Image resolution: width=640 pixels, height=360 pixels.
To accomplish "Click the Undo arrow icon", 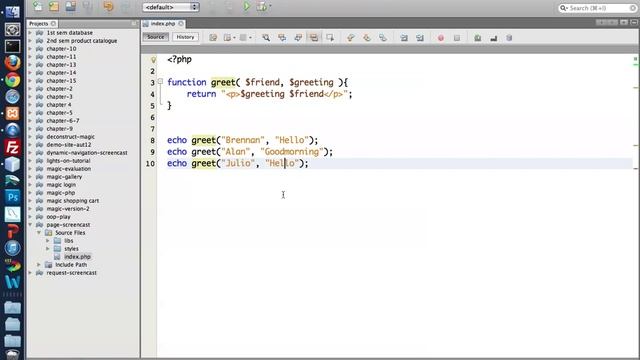I will (x=109, y=7).
